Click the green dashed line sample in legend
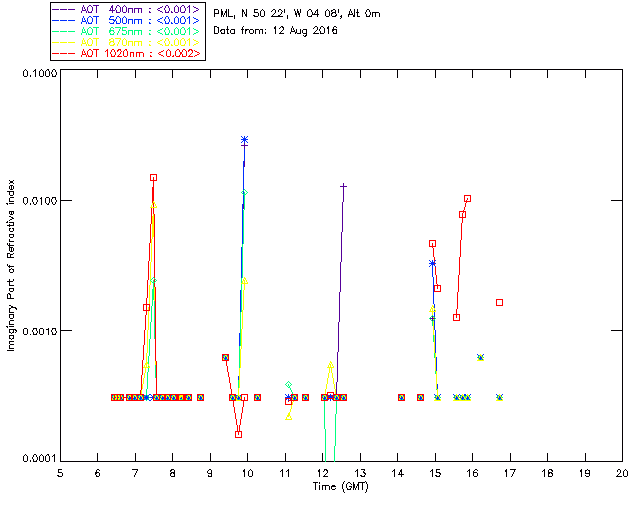This screenshot has width=640, height=512. pos(64,31)
